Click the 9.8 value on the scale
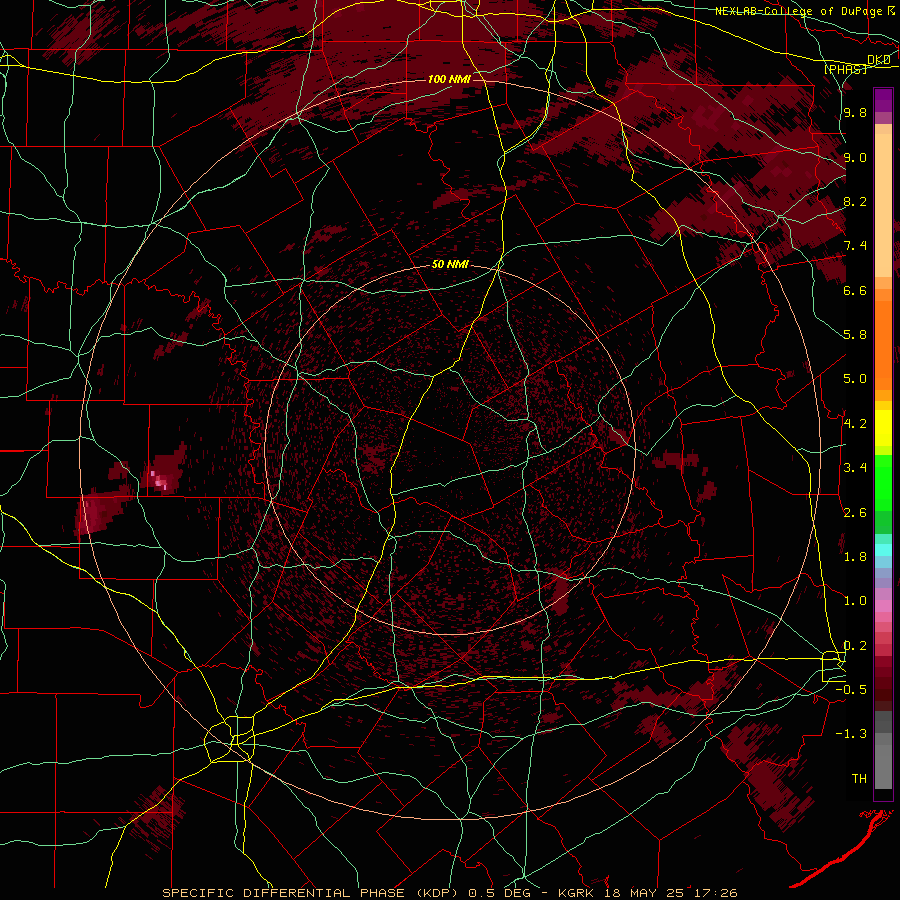This screenshot has height=900, width=900. click(855, 112)
